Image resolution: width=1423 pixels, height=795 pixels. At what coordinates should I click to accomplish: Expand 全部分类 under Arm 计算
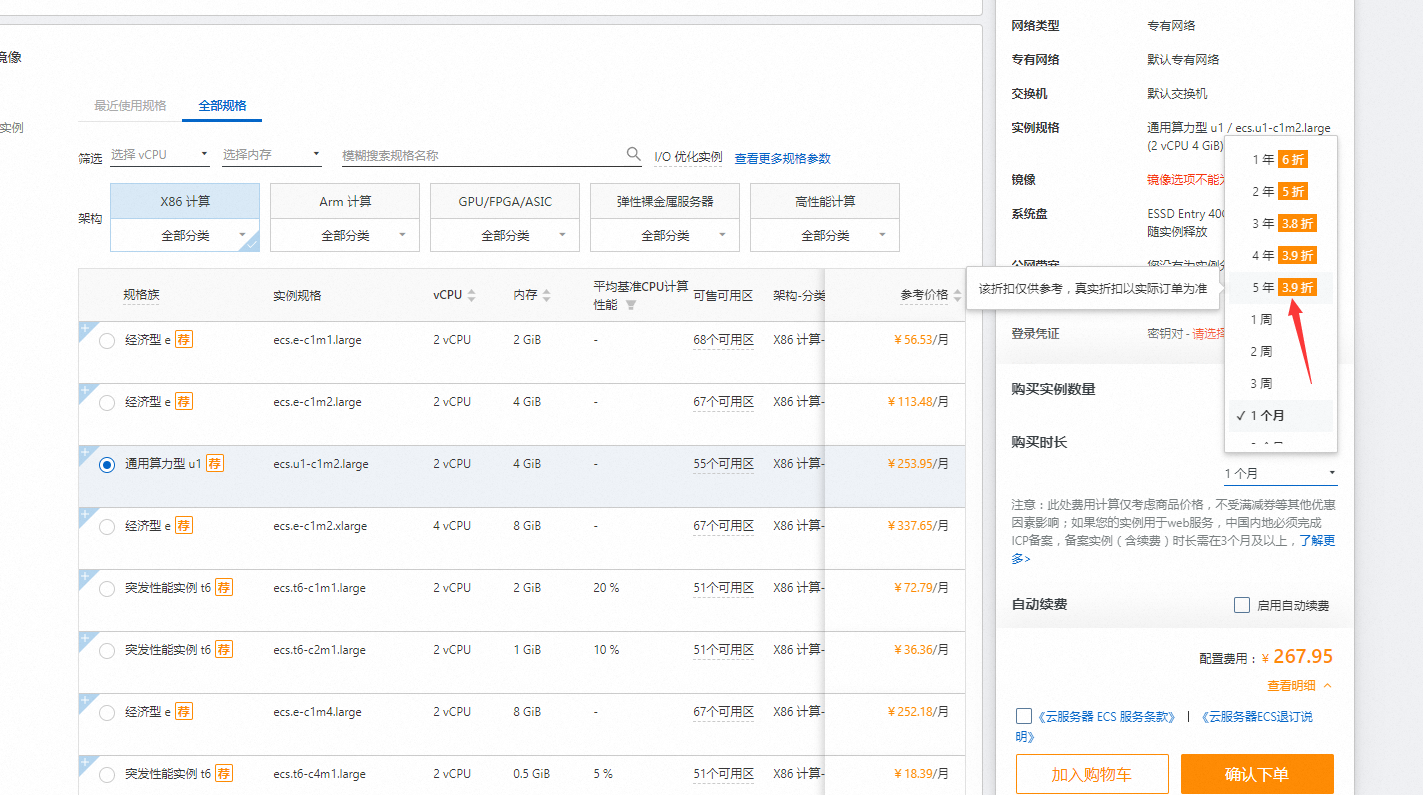point(345,236)
